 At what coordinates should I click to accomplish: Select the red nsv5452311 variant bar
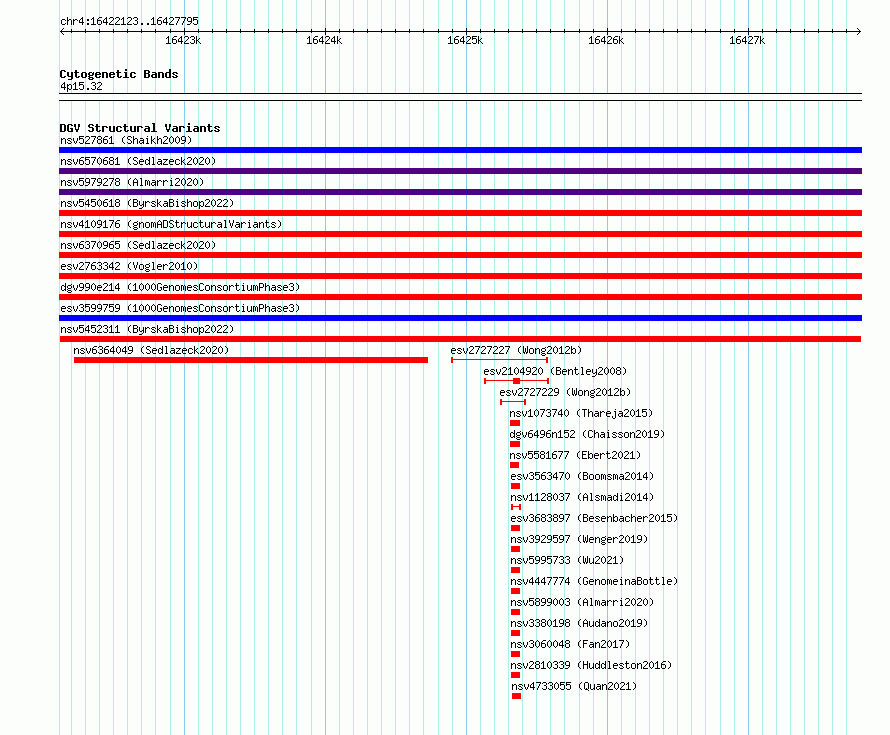[460, 339]
